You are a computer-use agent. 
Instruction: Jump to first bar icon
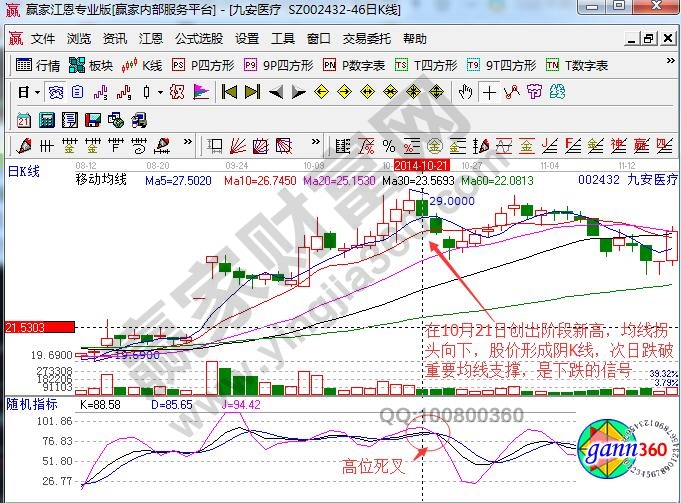pyautogui.click(x=229, y=93)
